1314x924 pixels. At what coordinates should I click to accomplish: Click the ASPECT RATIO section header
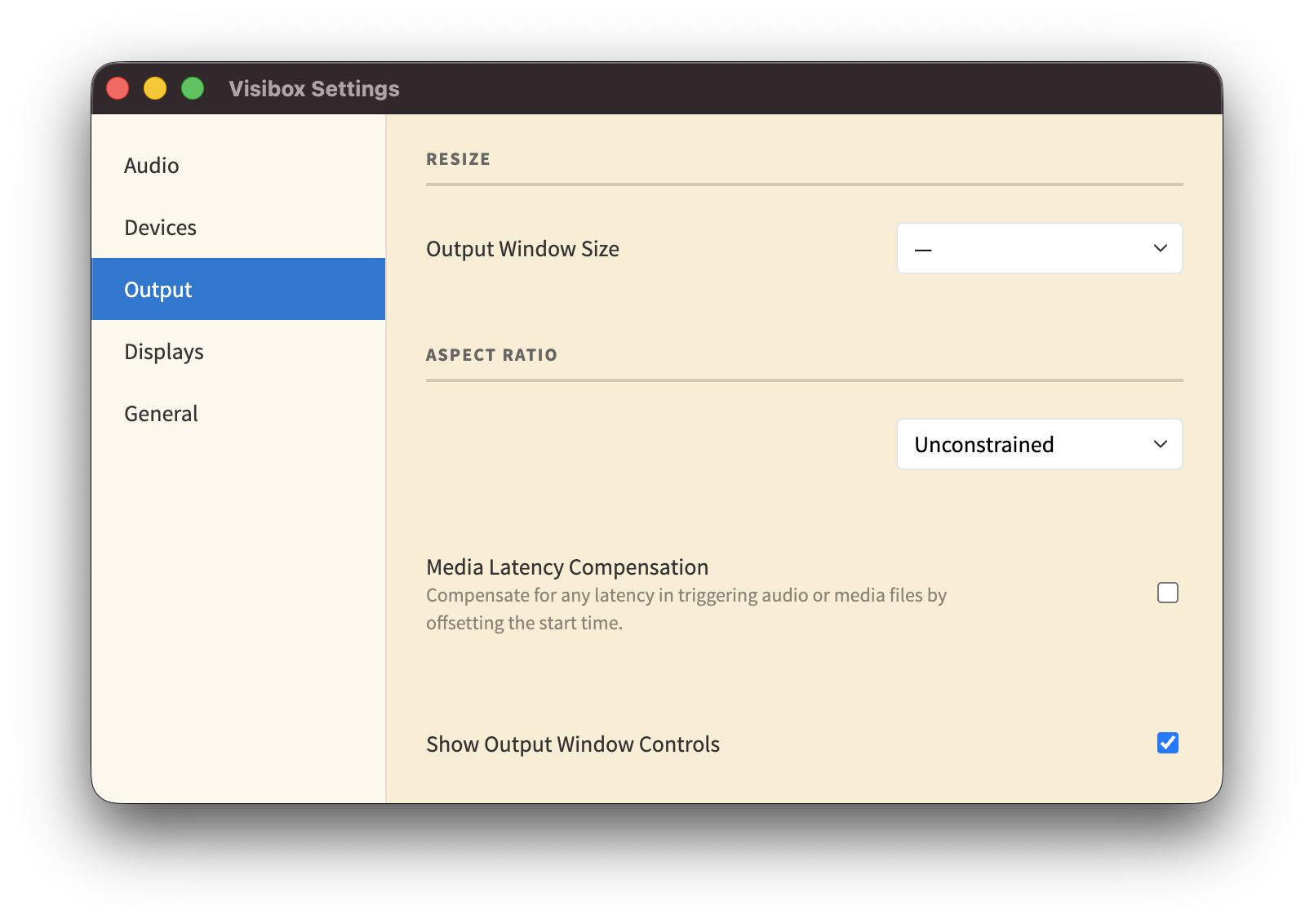pyautogui.click(x=491, y=354)
